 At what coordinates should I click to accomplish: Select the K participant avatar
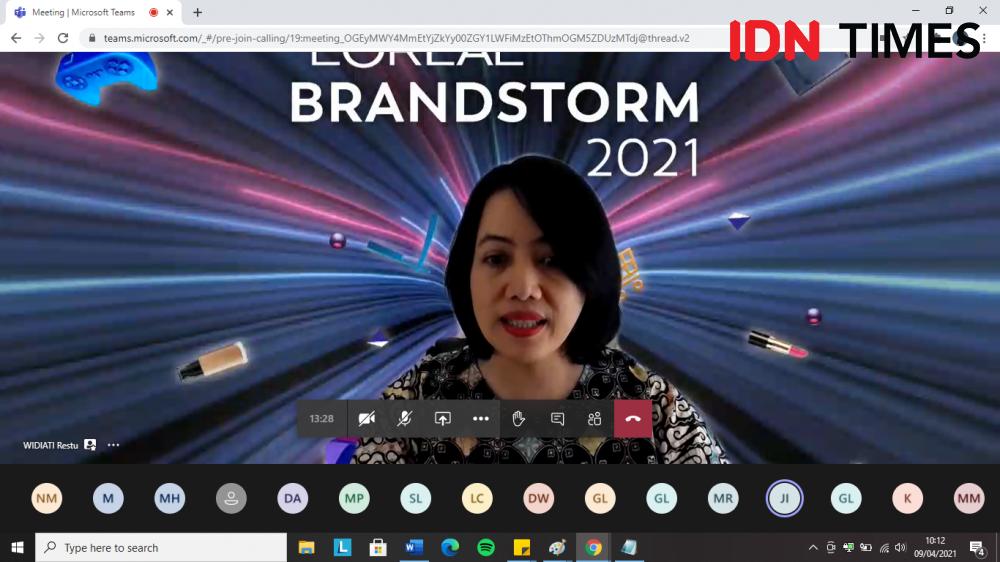tap(908, 498)
